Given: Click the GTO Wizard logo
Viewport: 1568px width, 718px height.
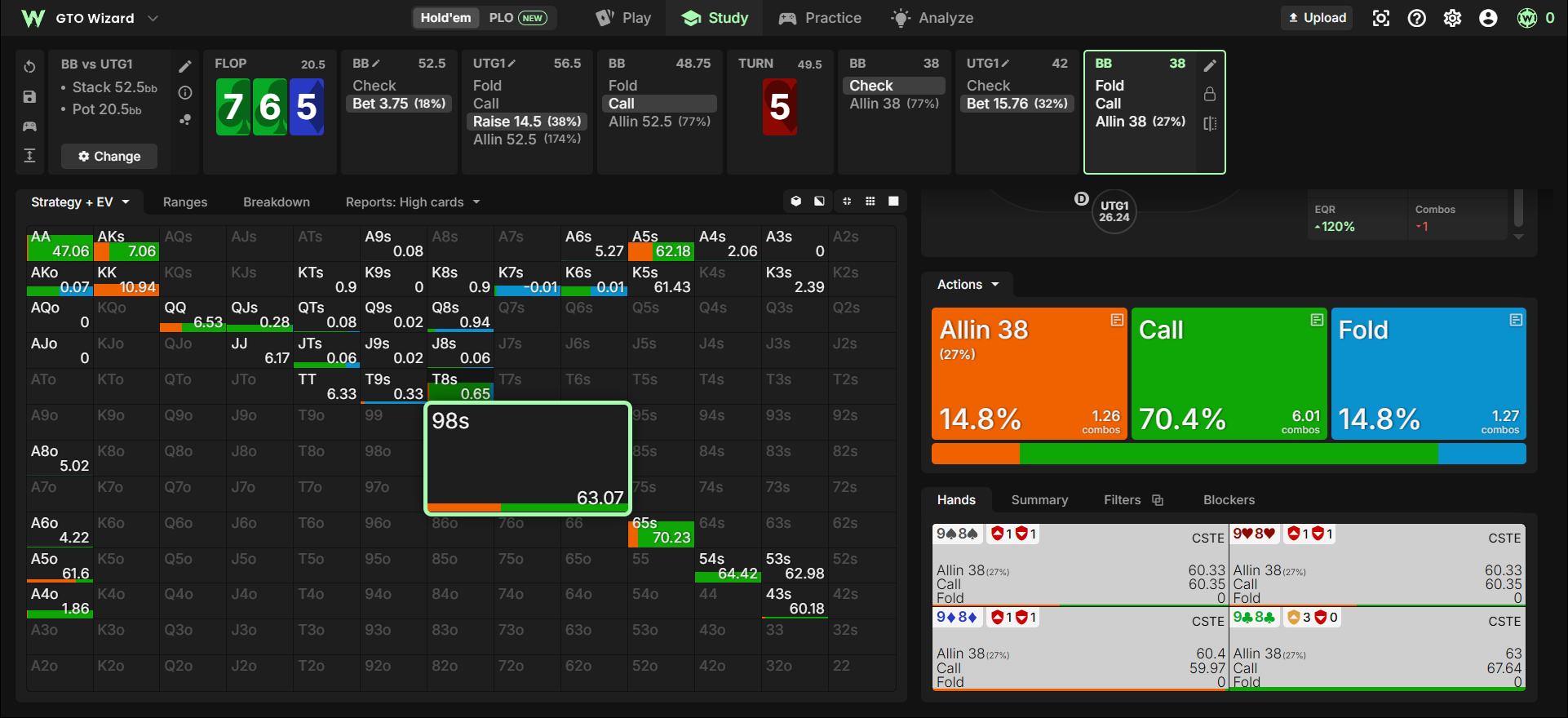Looking at the screenshot, I should [x=33, y=18].
